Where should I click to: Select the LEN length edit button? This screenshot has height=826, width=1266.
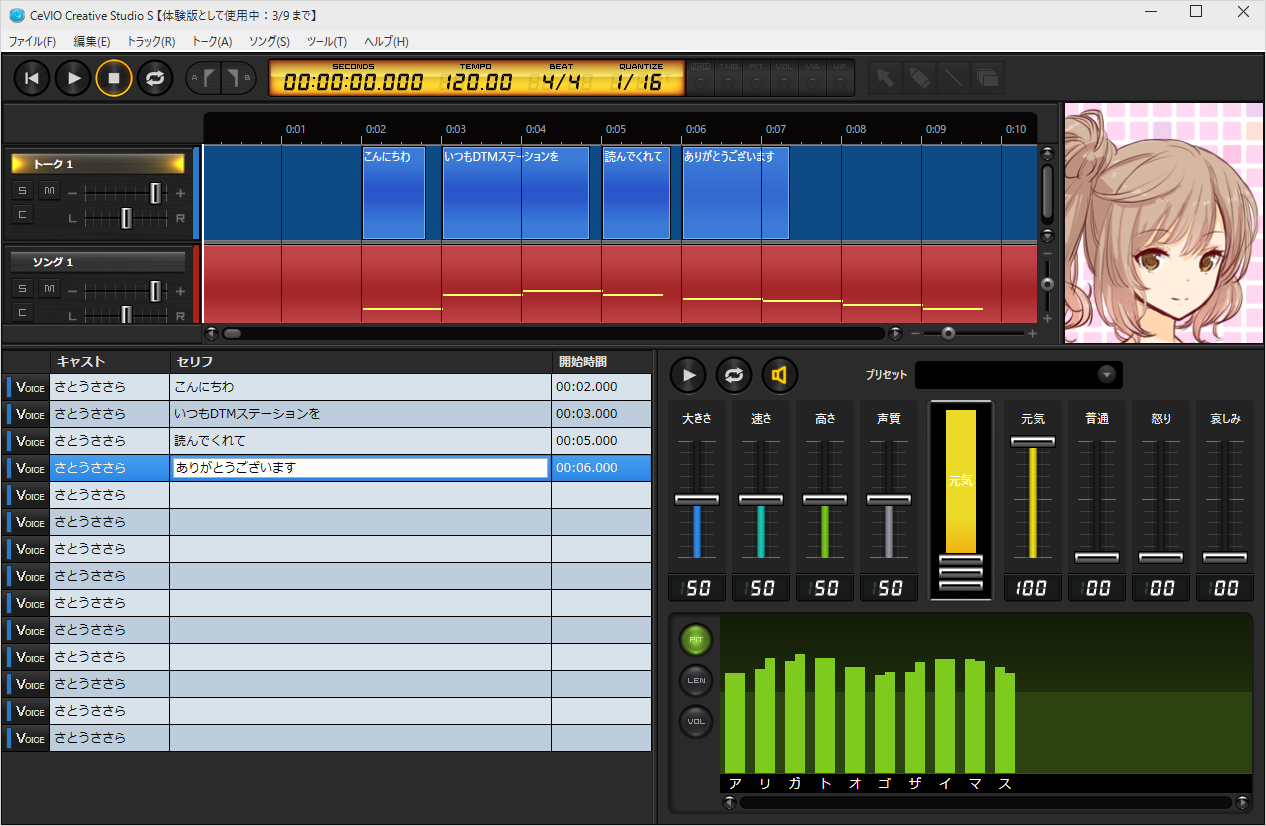[696, 680]
